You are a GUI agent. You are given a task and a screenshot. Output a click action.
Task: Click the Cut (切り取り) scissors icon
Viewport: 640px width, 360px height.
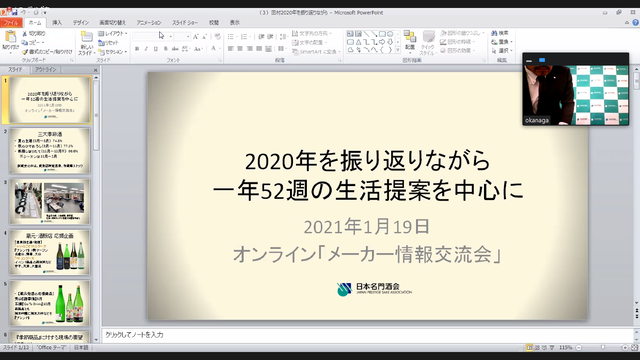(24, 33)
